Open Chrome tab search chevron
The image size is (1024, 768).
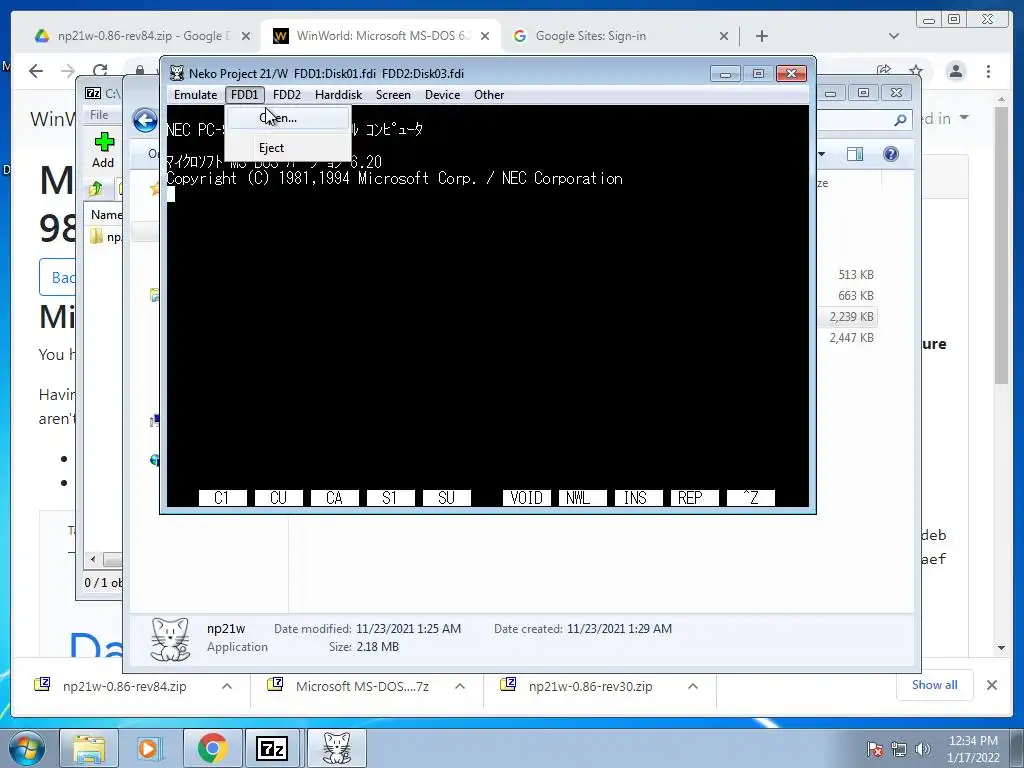894,36
